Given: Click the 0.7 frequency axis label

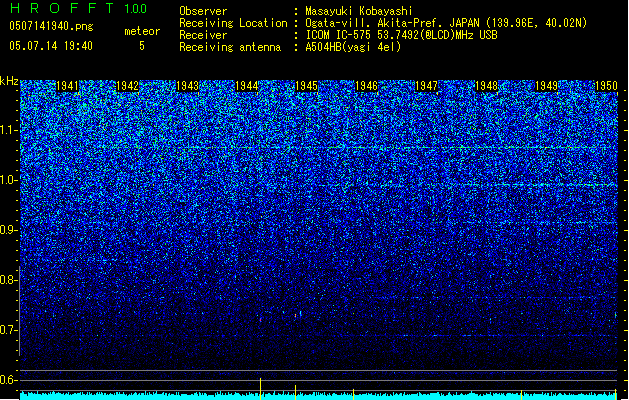Looking at the screenshot, I should pos(9,330).
